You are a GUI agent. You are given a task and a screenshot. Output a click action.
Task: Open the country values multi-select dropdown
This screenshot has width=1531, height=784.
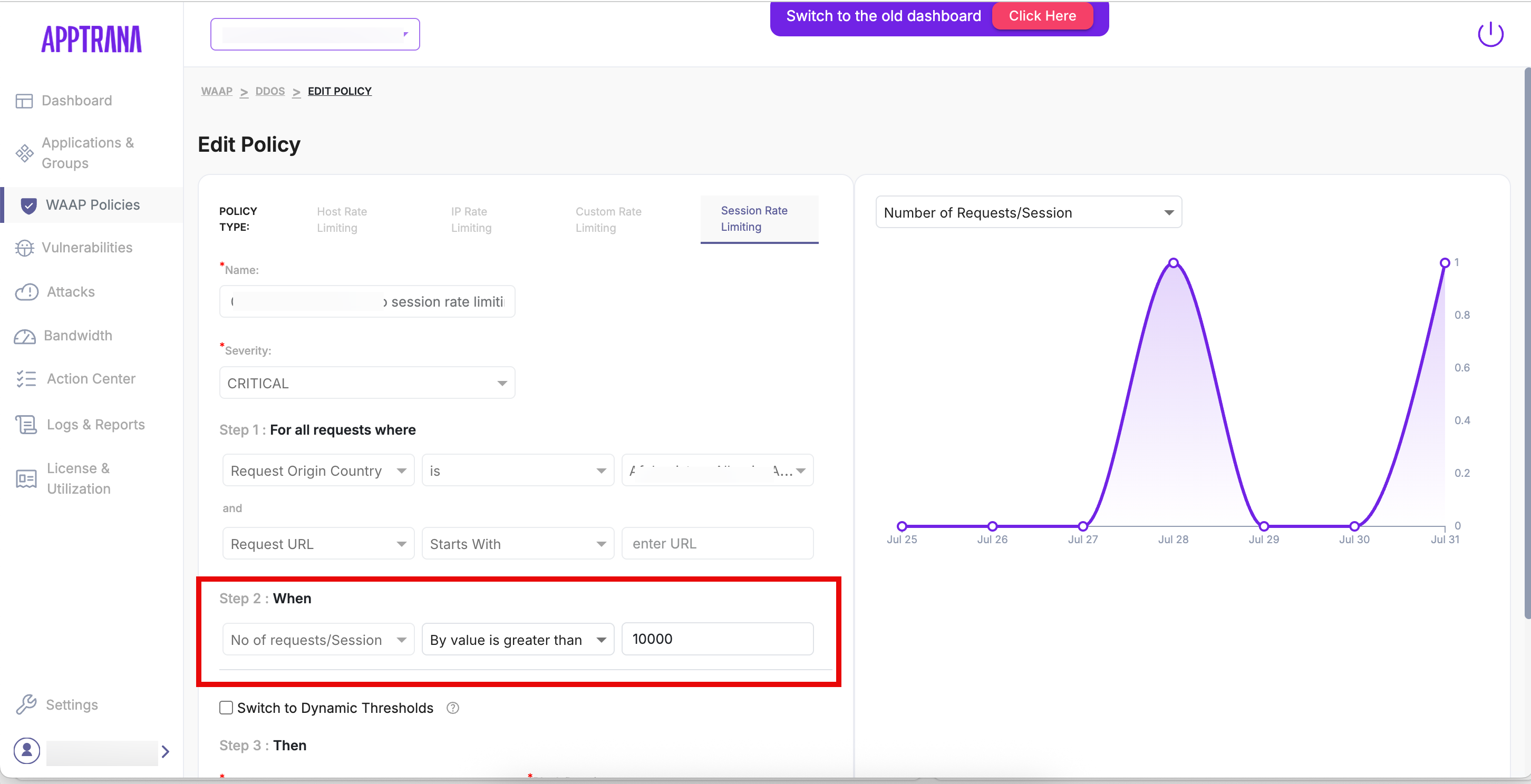coord(718,471)
